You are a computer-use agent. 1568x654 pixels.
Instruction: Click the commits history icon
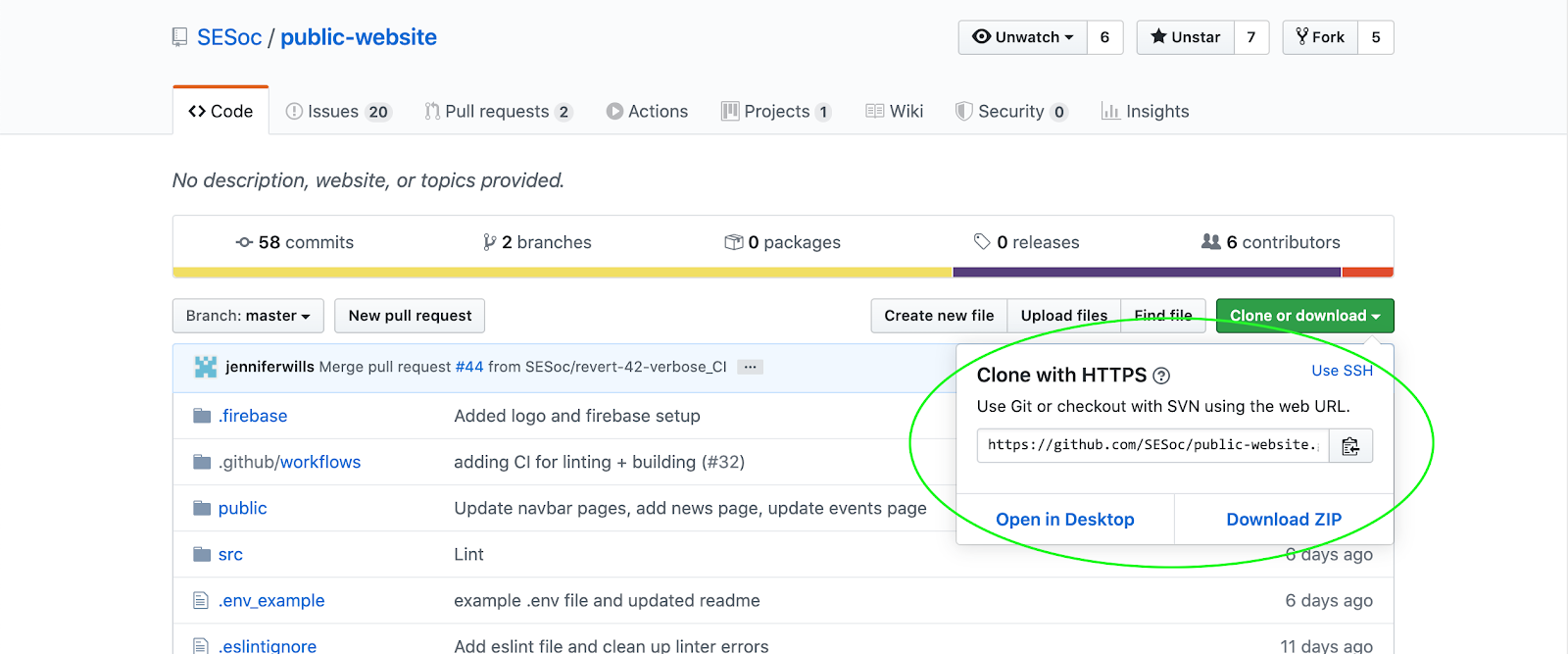point(244,242)
